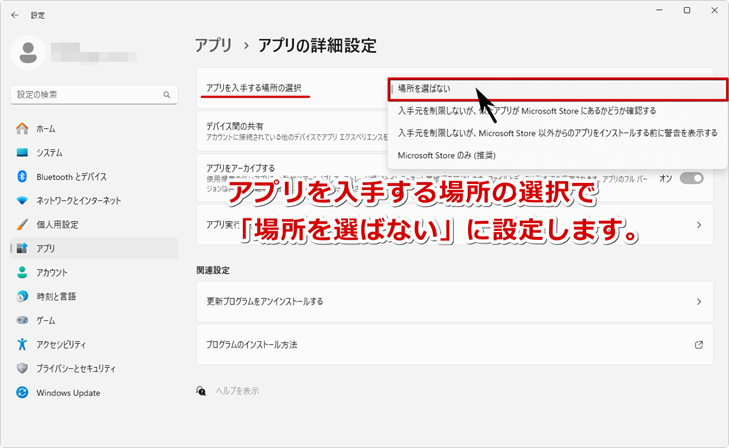Toggle the archive apps switch
Screen dimensions: 729x448
coord(691,177)
